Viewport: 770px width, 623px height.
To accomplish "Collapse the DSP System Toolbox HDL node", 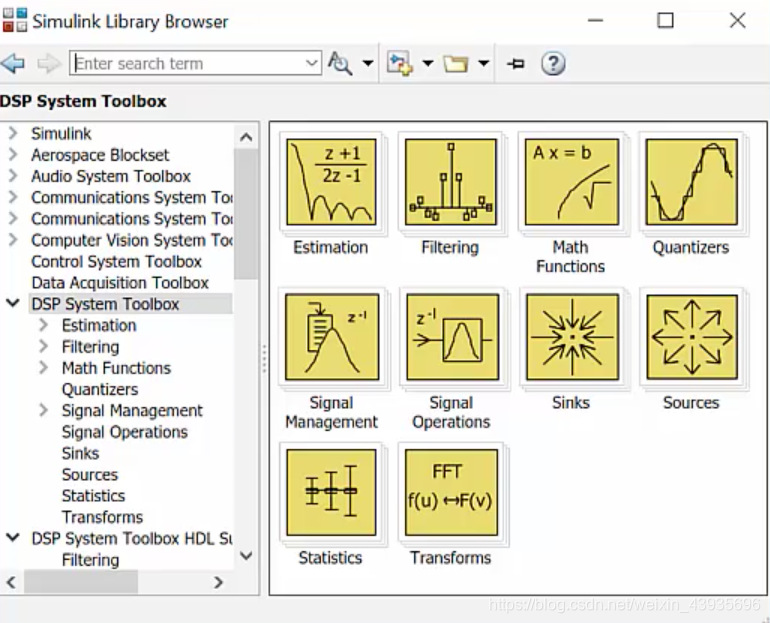I will 13,538.
